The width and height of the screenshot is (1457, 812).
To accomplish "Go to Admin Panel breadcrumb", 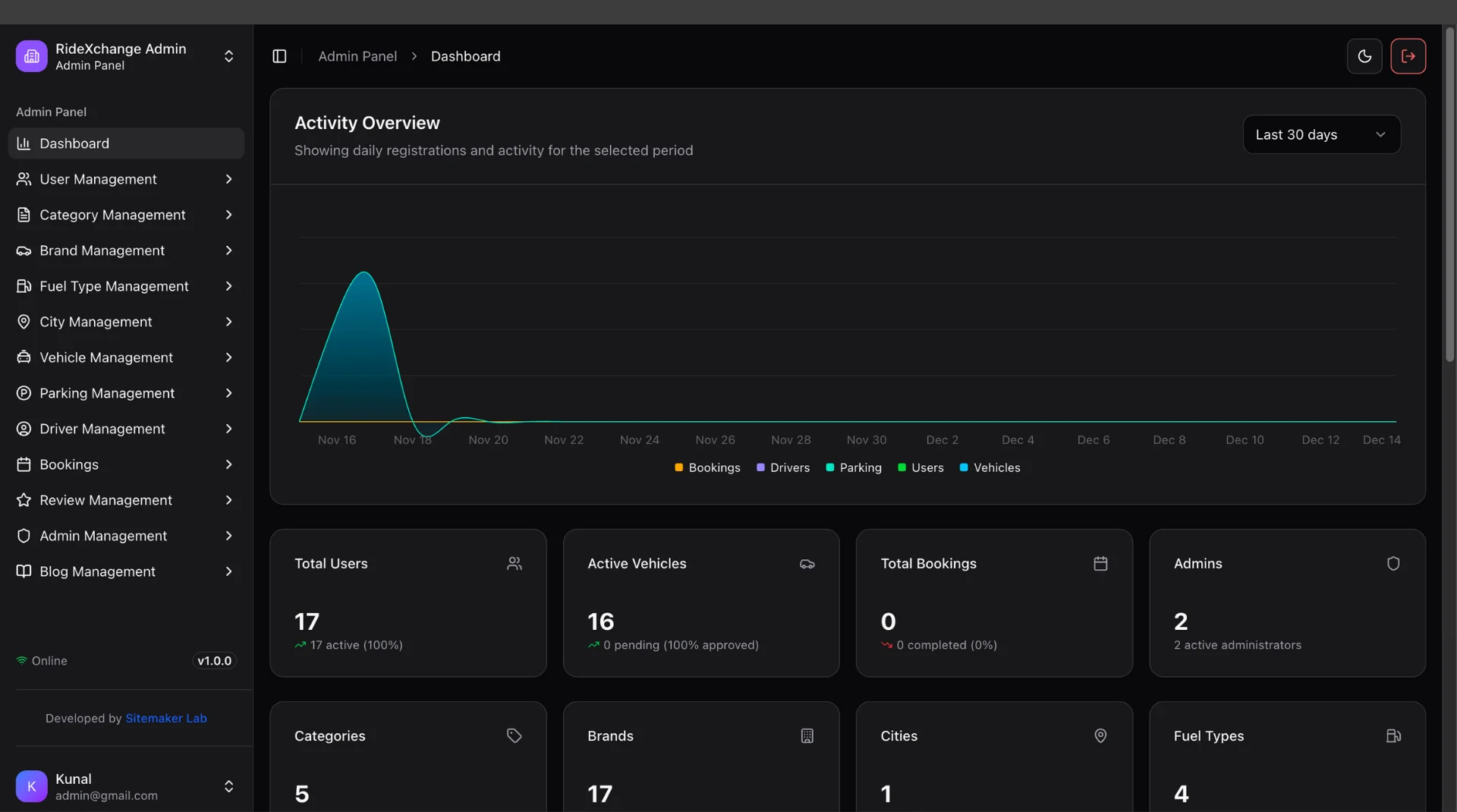I will [357, 56].
